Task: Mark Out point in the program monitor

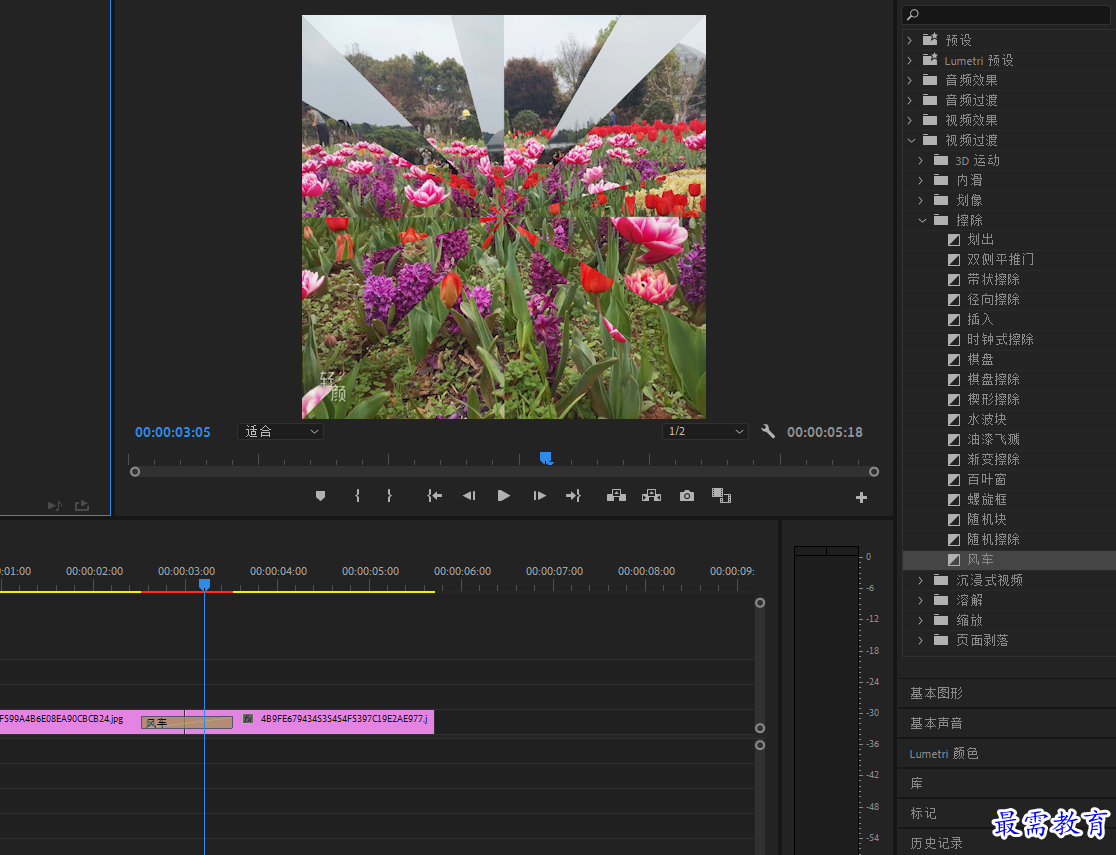Action: pos(389,496)
